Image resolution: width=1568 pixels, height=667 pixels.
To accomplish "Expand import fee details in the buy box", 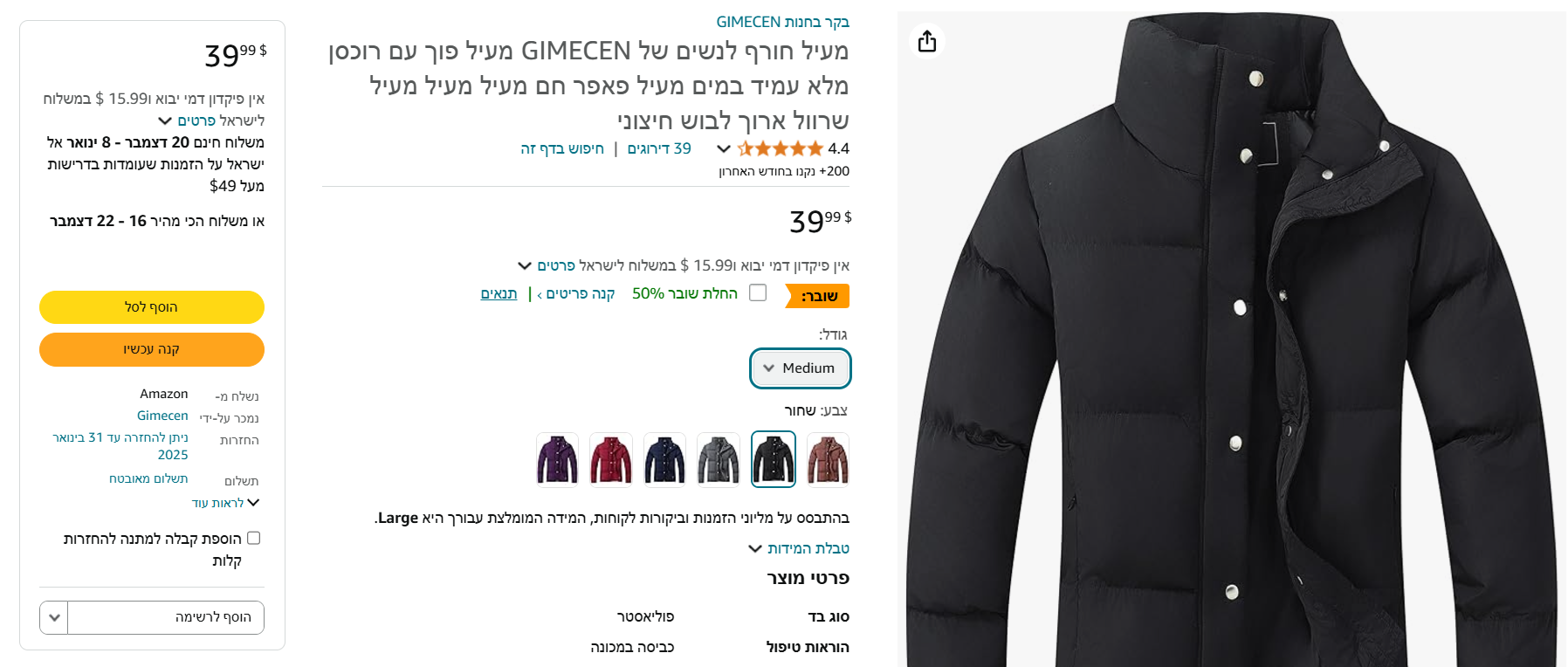I will point(211,120).
